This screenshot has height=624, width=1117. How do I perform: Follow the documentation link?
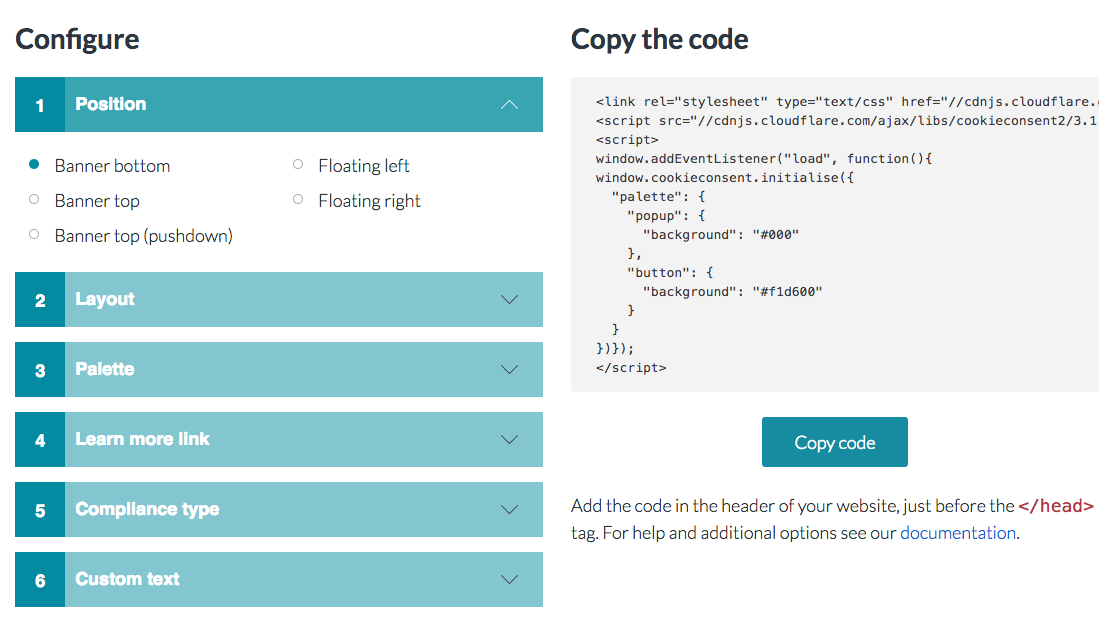point(957,533)
